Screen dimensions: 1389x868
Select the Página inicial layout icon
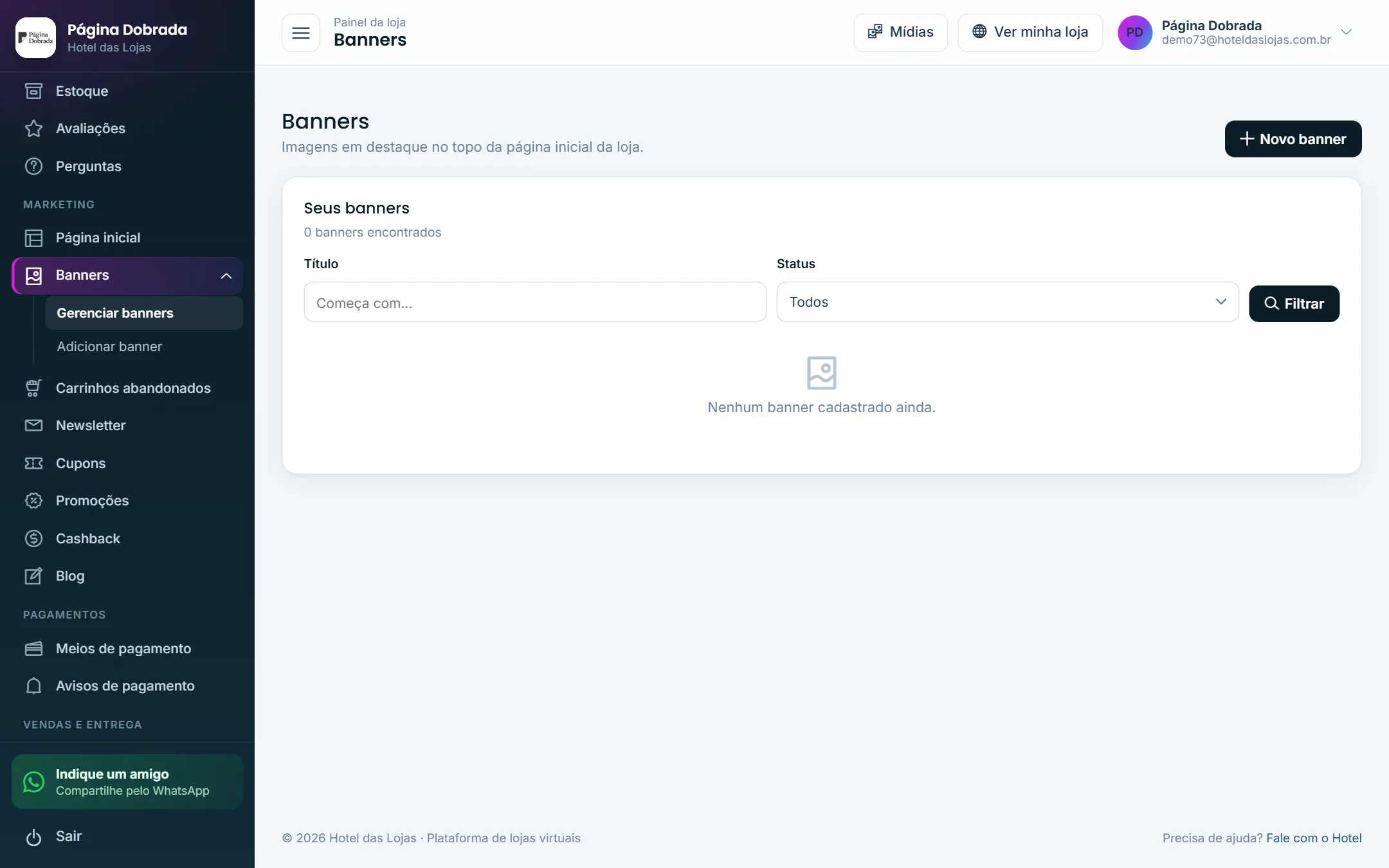(x=33, y=238)
